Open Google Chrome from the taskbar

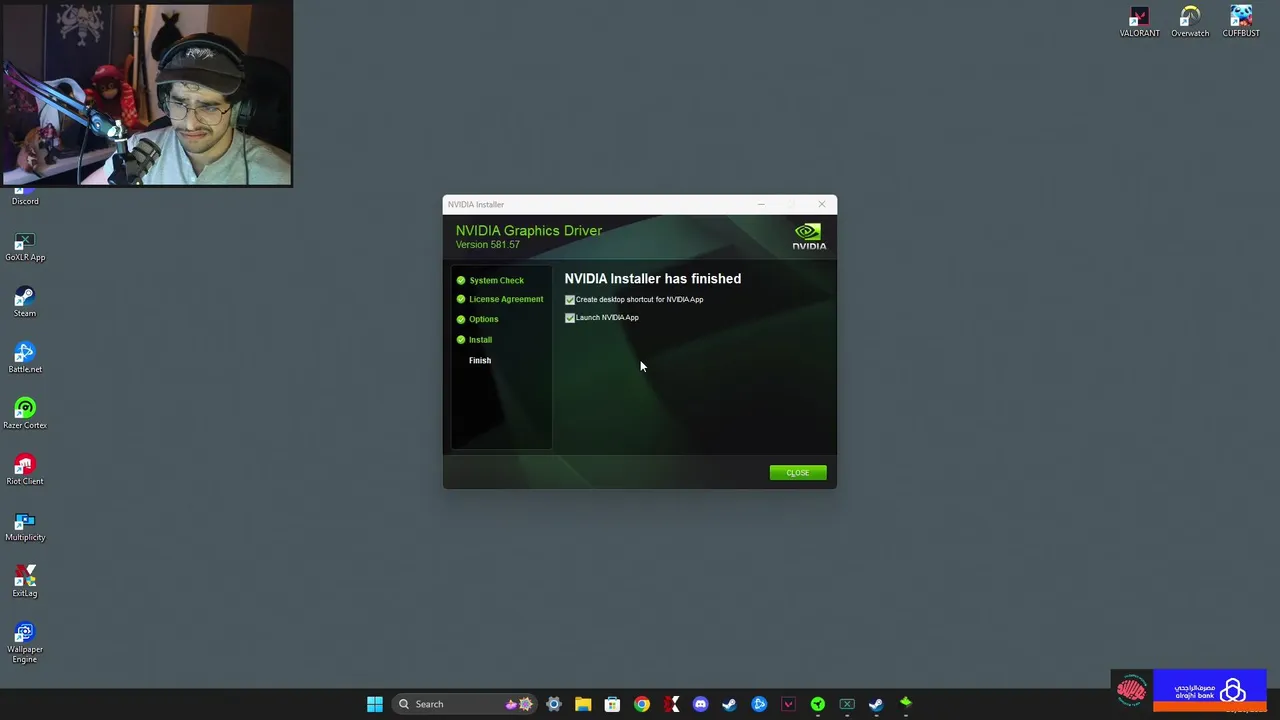[642, 704]
